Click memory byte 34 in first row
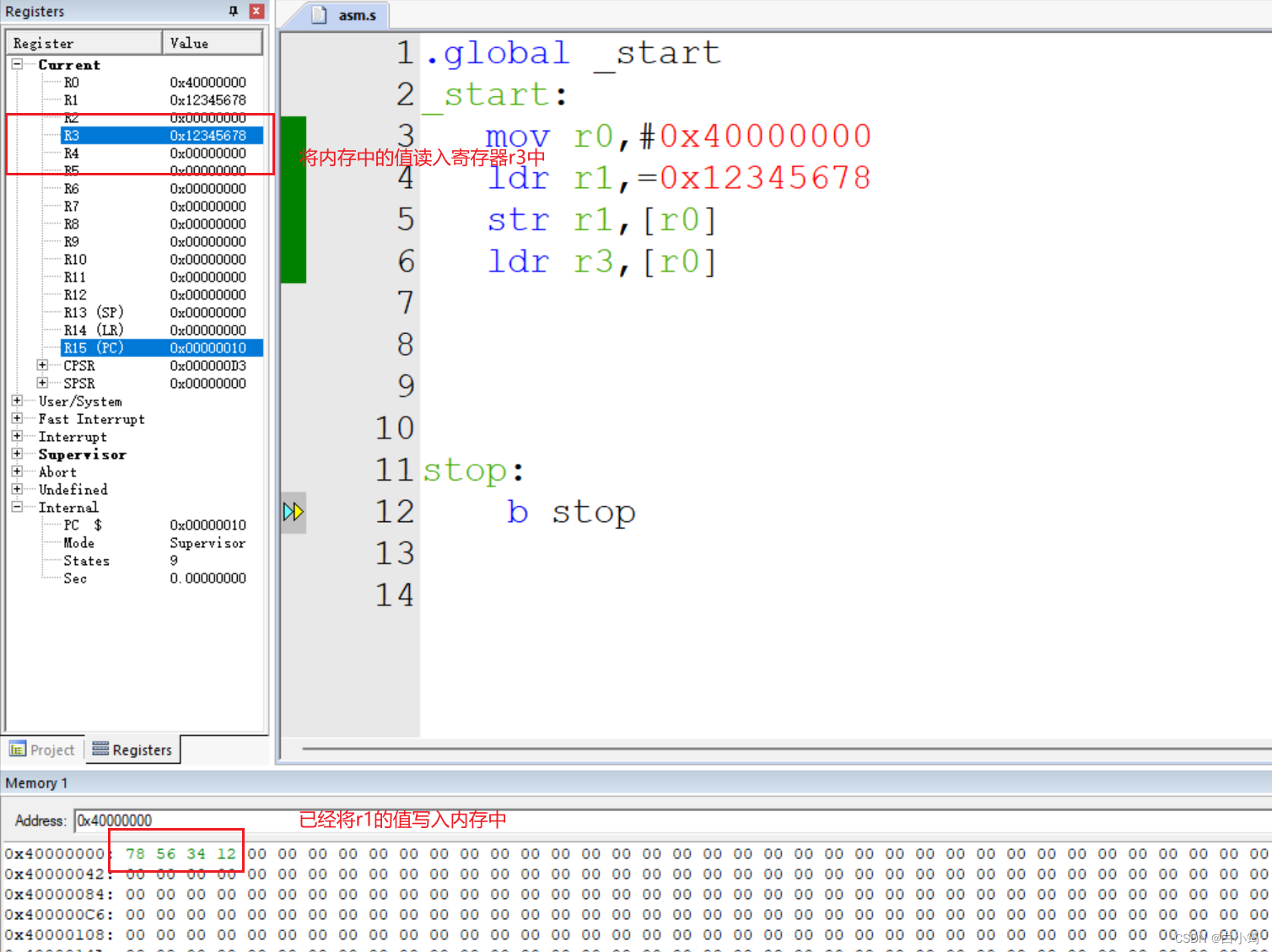Image resolution: width=1272 pixels, height=952 pixels. tap(196, 853)
